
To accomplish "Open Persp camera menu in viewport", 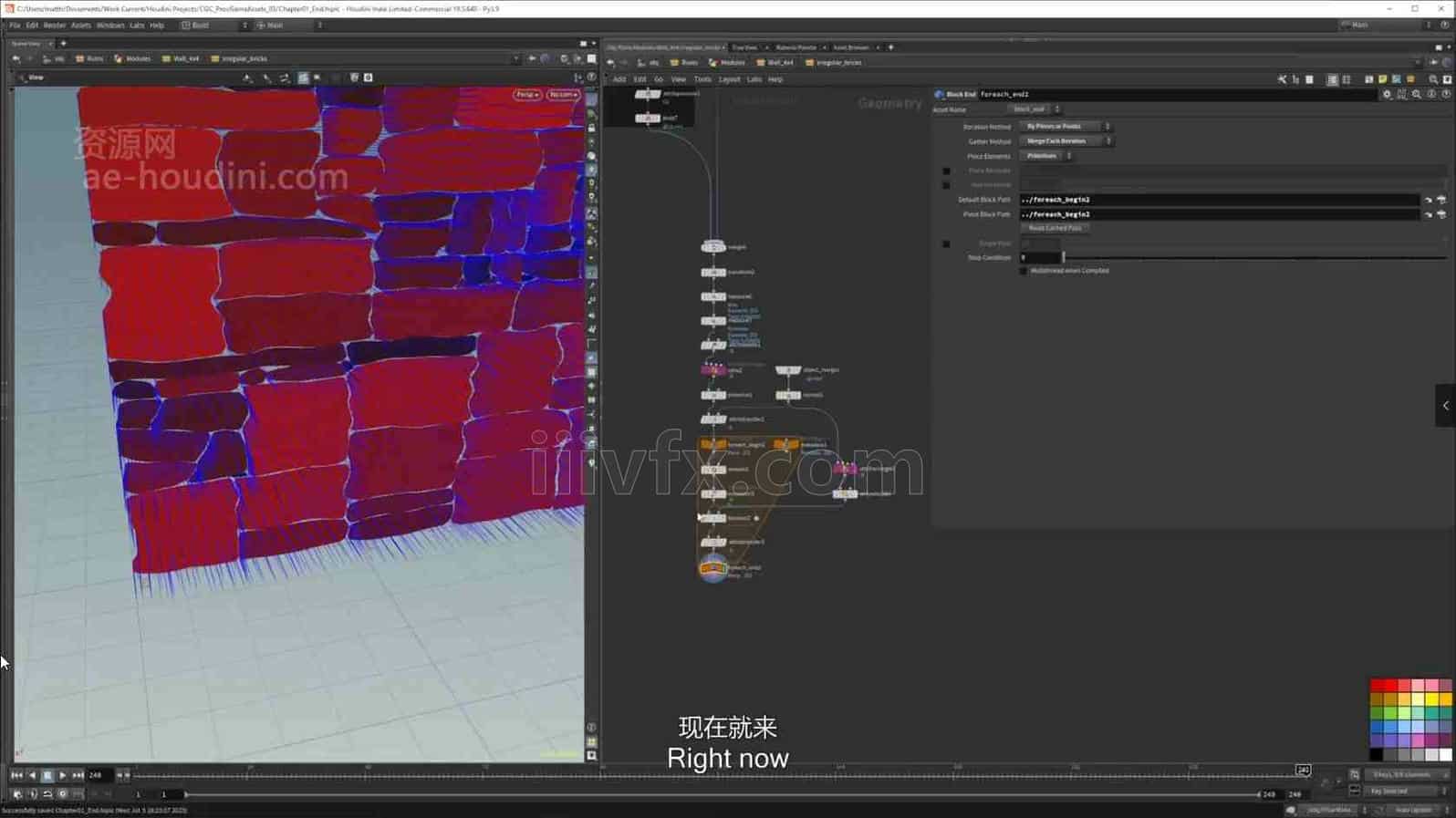I will point(527,95).
